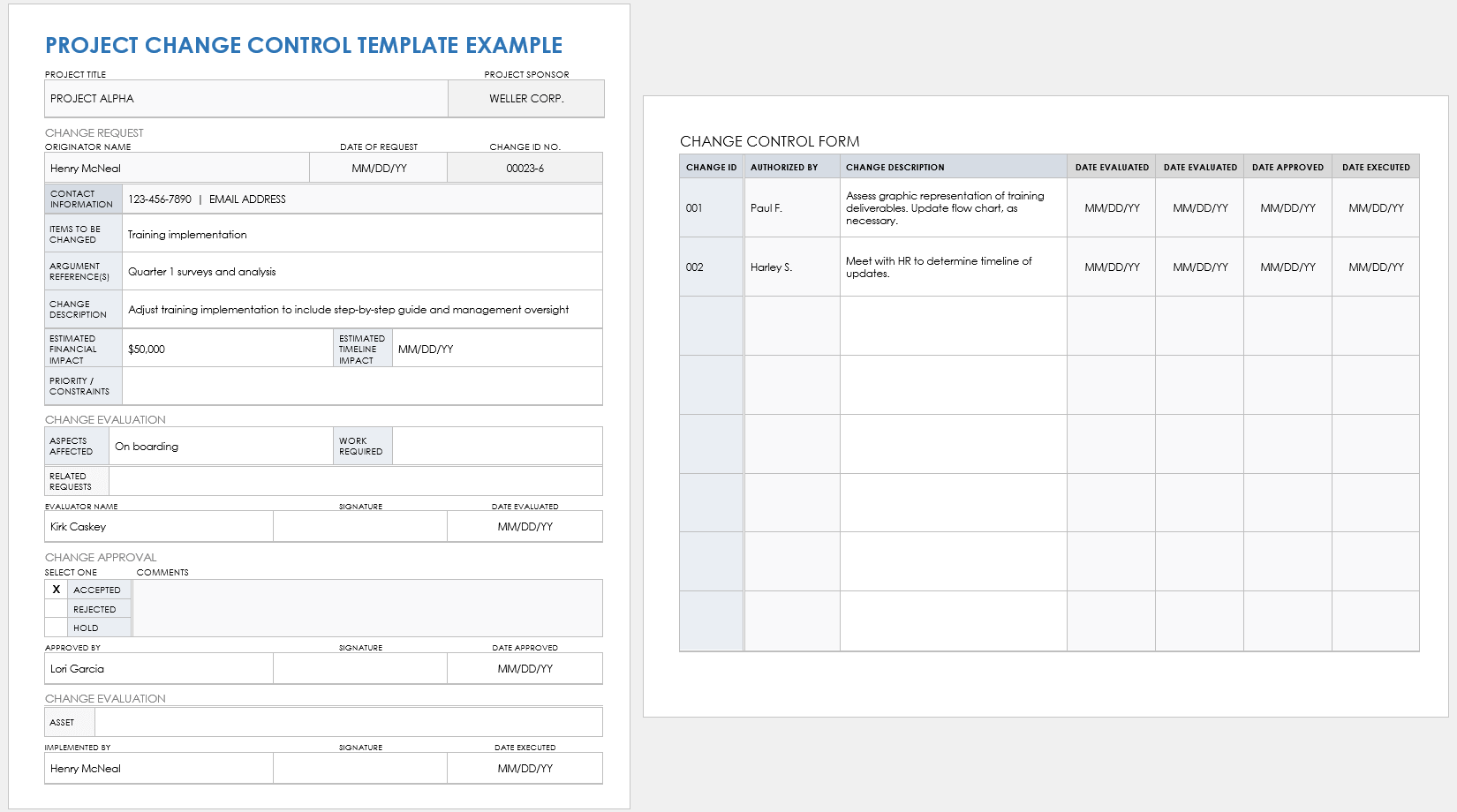
Task: Select the 001 change ID cell
Action: [x=711, y=208]
